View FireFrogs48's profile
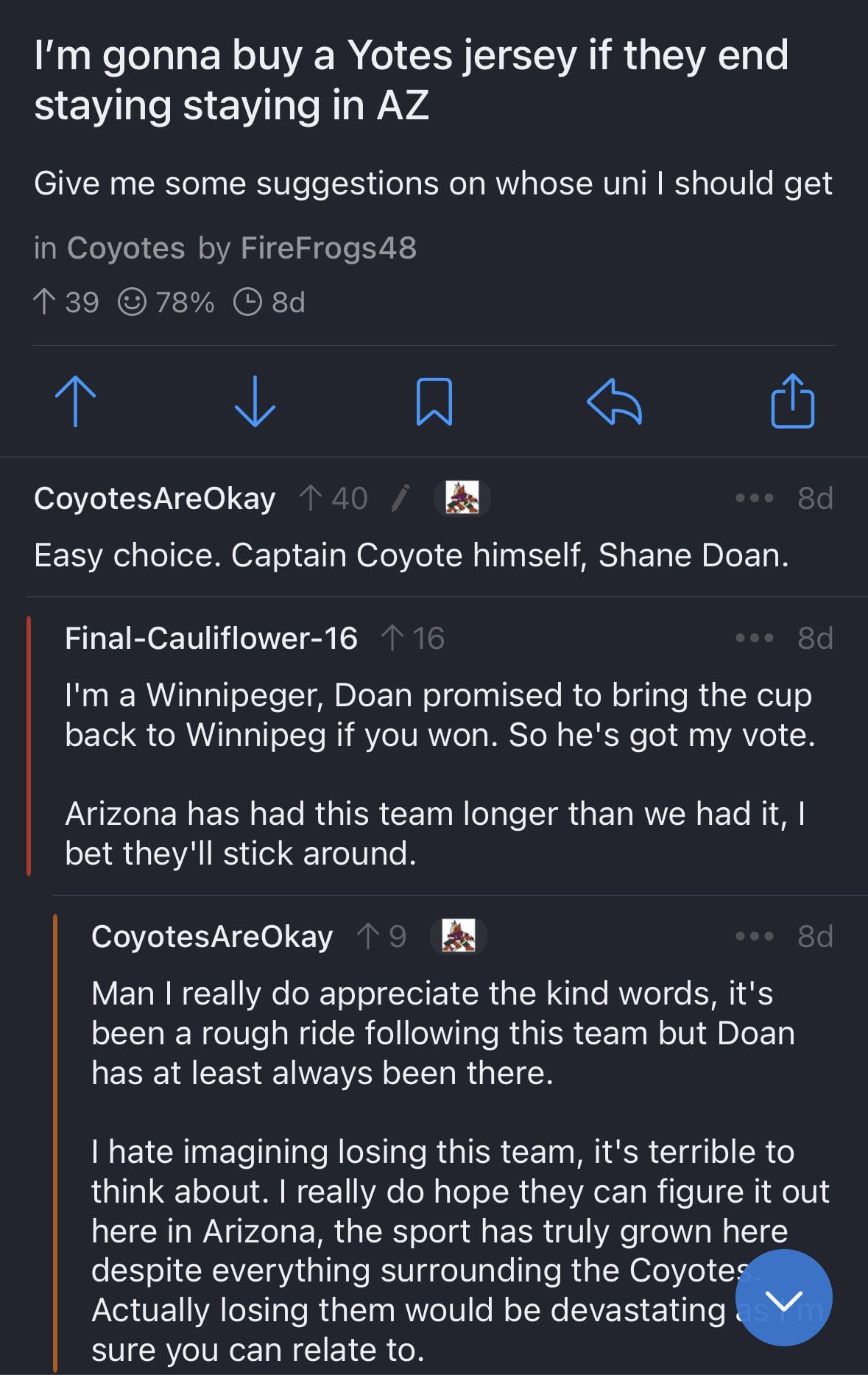 328,248
